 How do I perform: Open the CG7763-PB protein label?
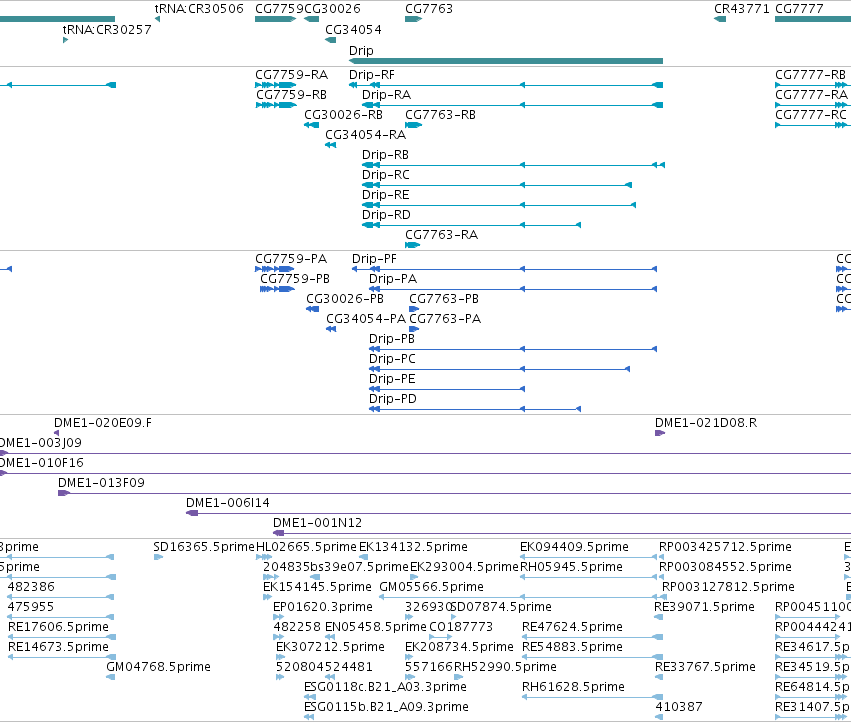[x=444, y=299]
